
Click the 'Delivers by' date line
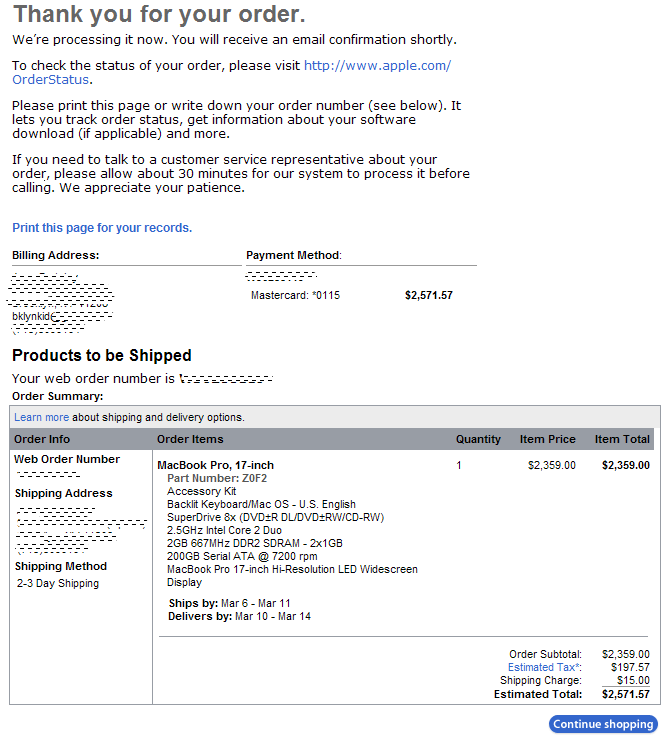point(239,617)
